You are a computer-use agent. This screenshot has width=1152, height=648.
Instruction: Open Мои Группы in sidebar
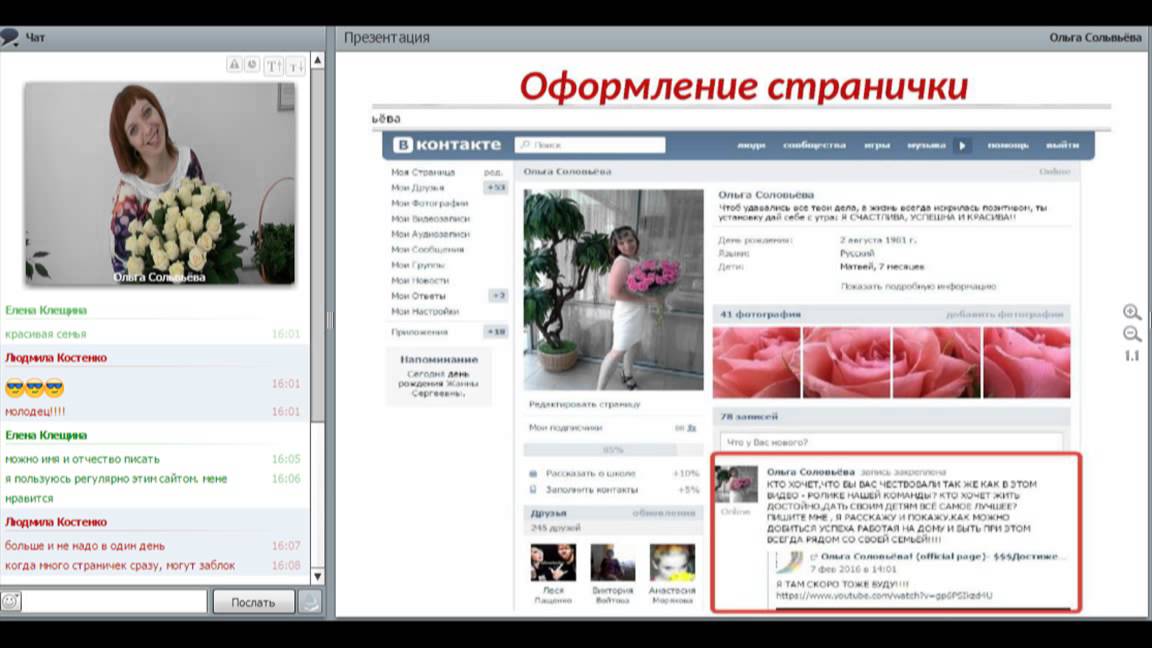point(417,264)
